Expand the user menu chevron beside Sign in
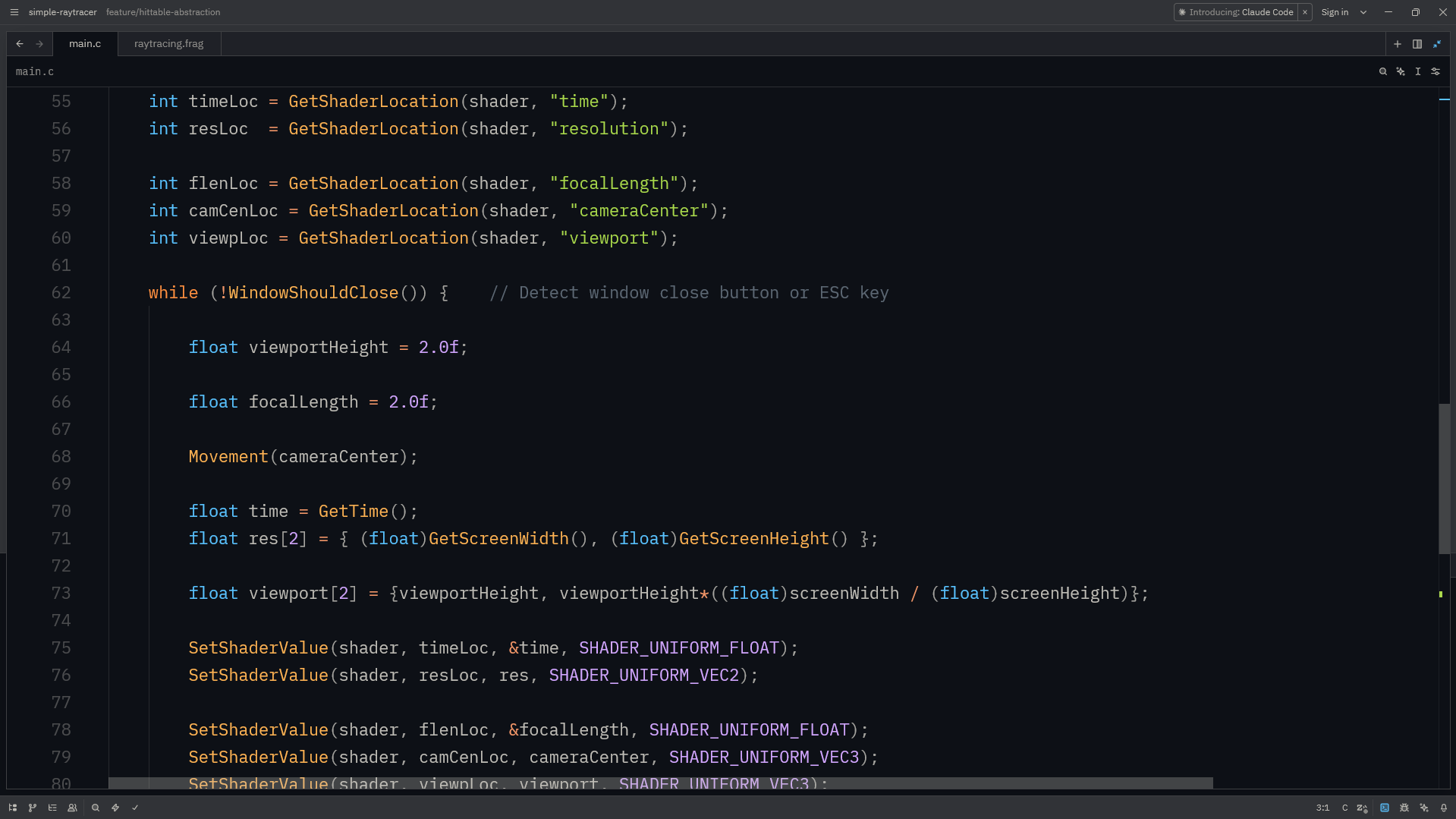Image resolution: width=1456 pixels, height=819 pixels. pos(1363,12)
